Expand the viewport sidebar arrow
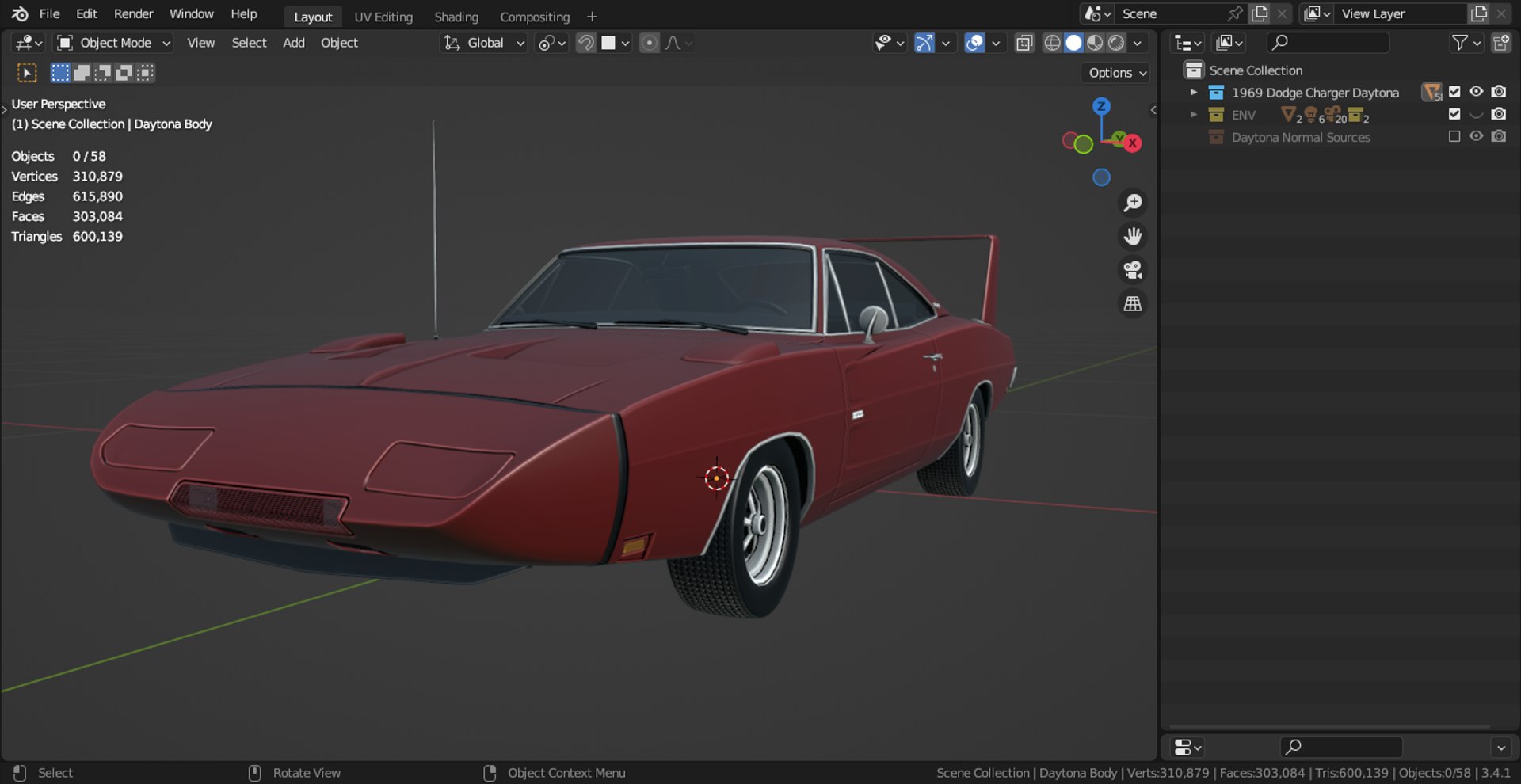Viewport: 1521px width, 784px height. click(x=1153, y=110)
